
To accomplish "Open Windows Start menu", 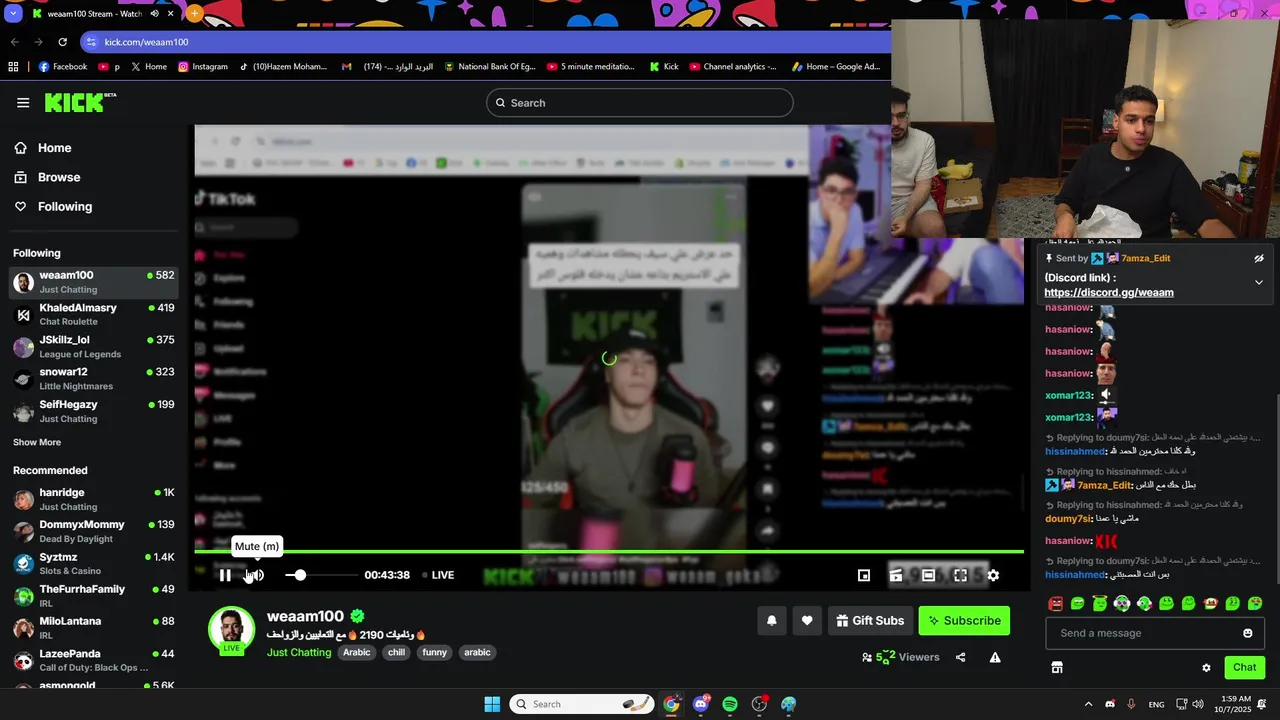I will [x=492, y=704].
